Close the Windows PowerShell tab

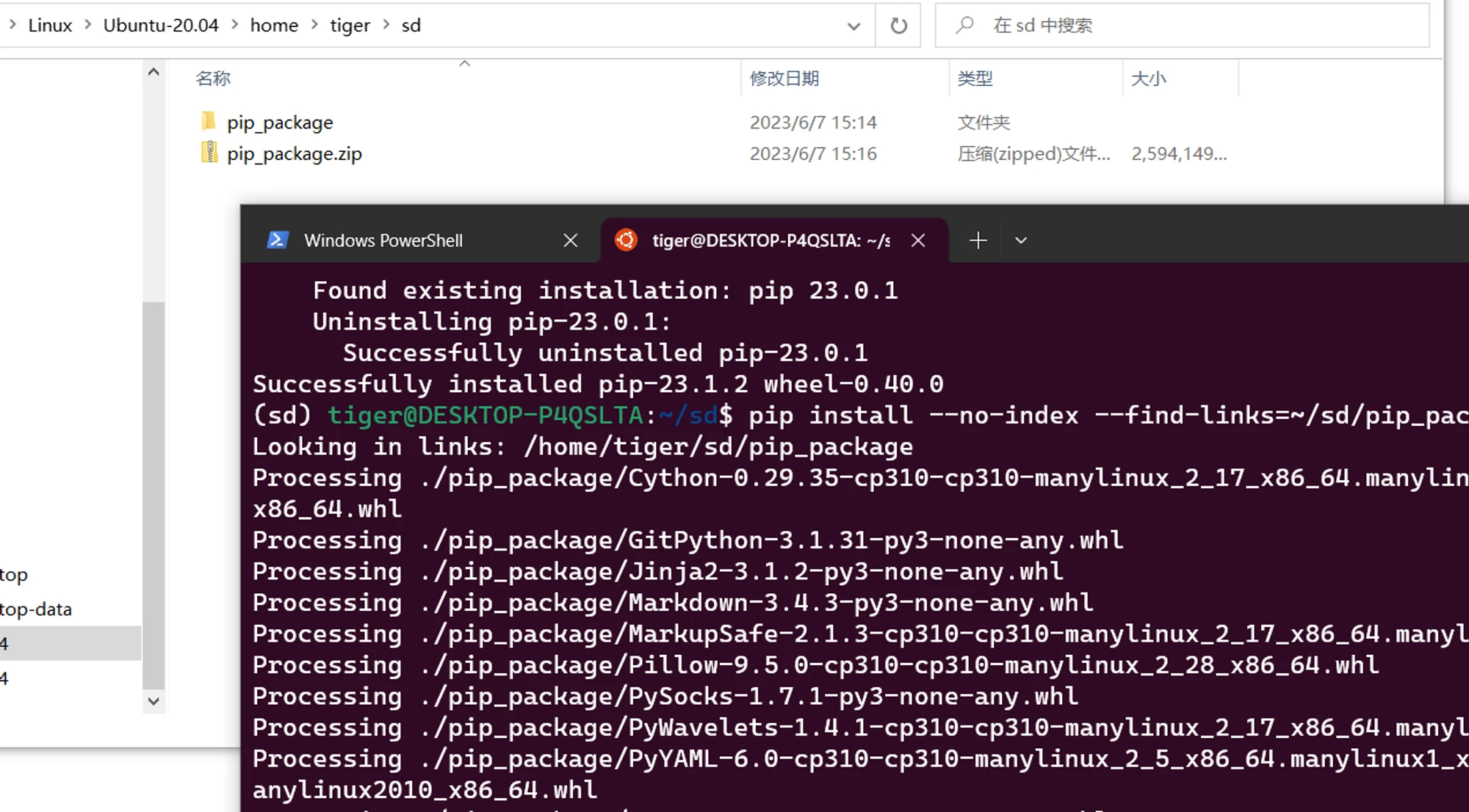pos(570,240)
